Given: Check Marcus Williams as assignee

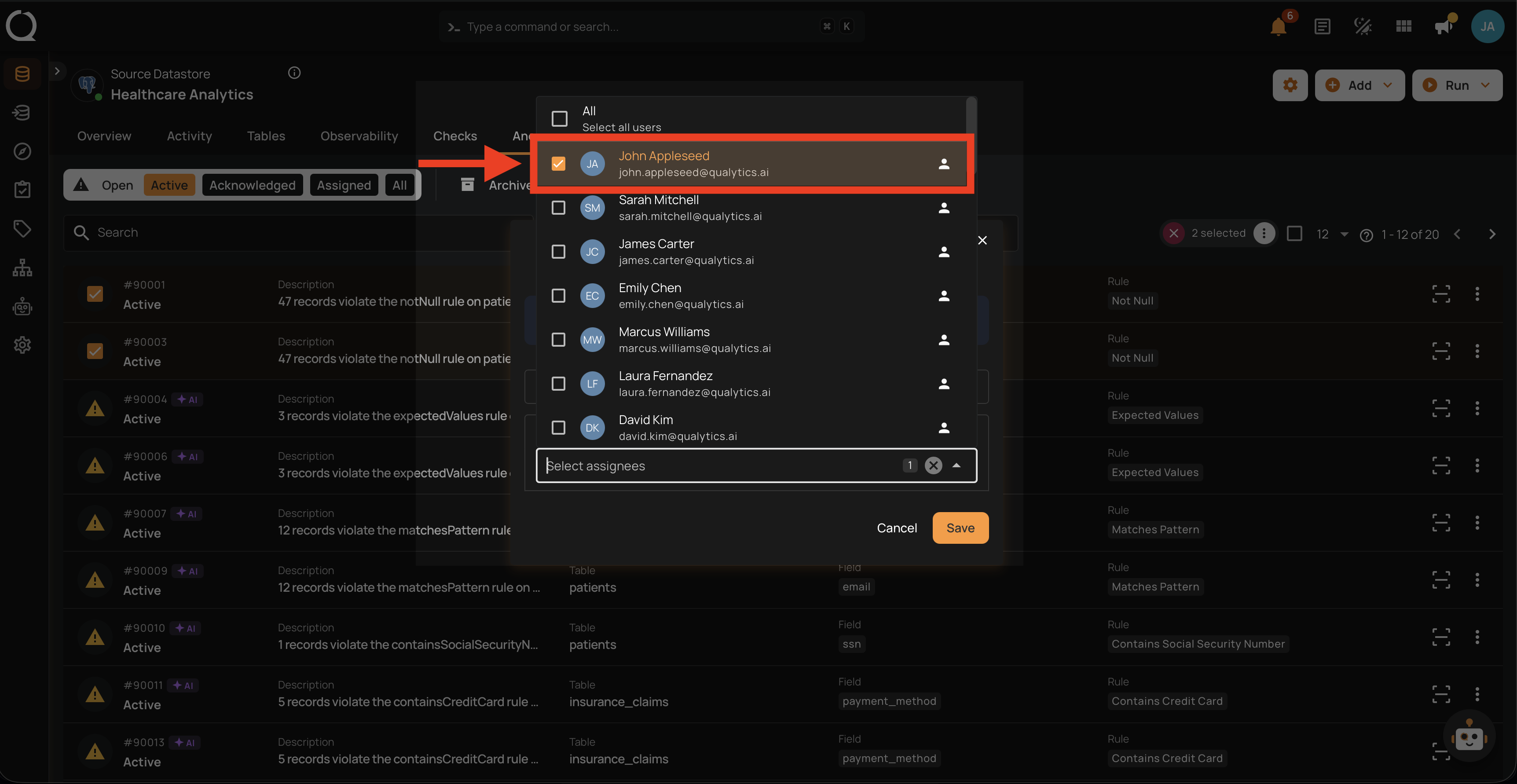Looking at the screenshot, I should [558, 340].
